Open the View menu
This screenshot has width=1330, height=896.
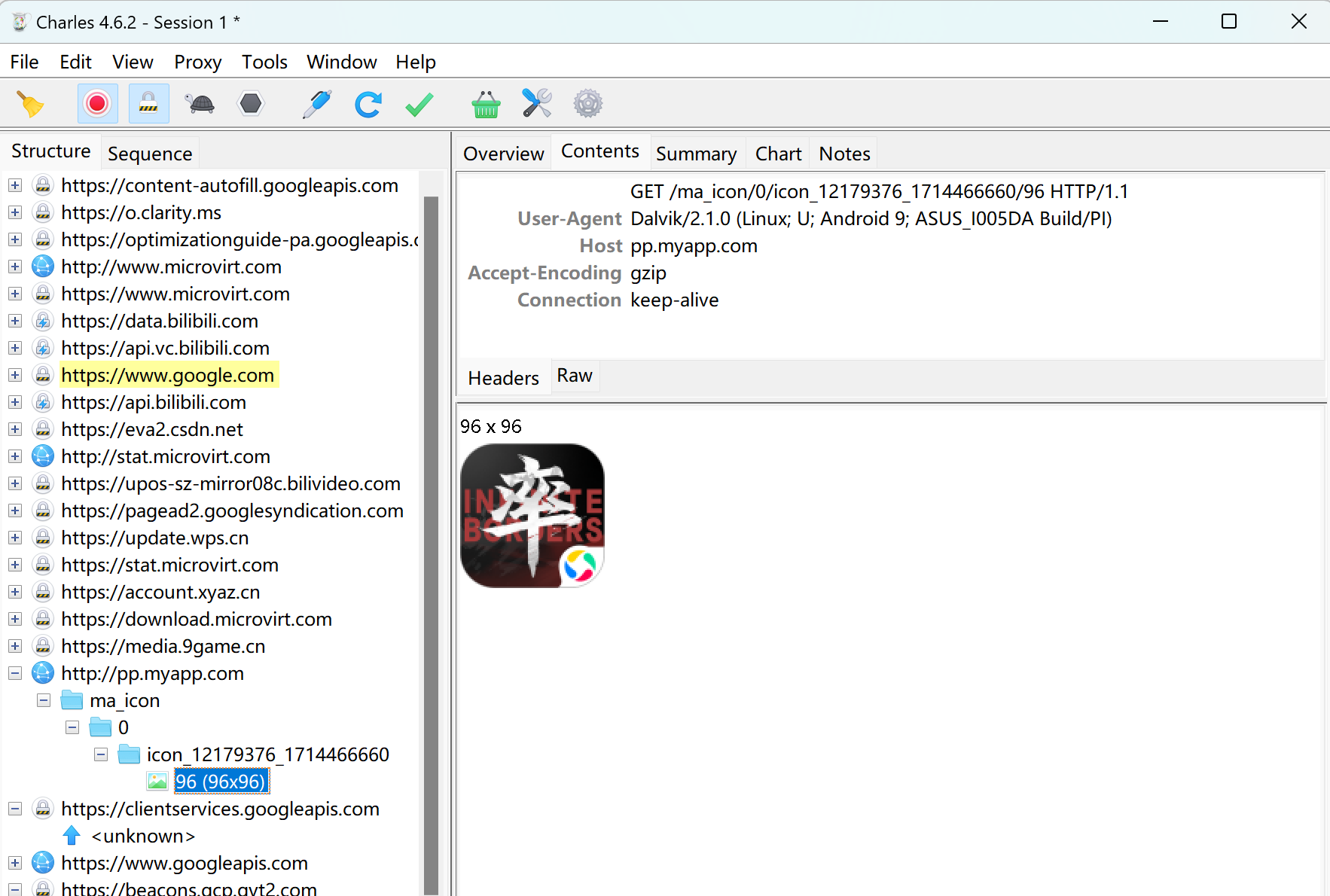click(133, 62)
